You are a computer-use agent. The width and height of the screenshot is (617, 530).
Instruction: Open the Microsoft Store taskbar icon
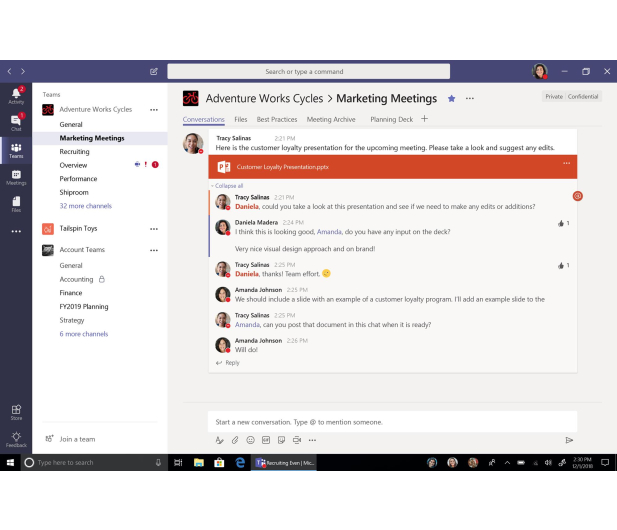(x=219, y=462)
